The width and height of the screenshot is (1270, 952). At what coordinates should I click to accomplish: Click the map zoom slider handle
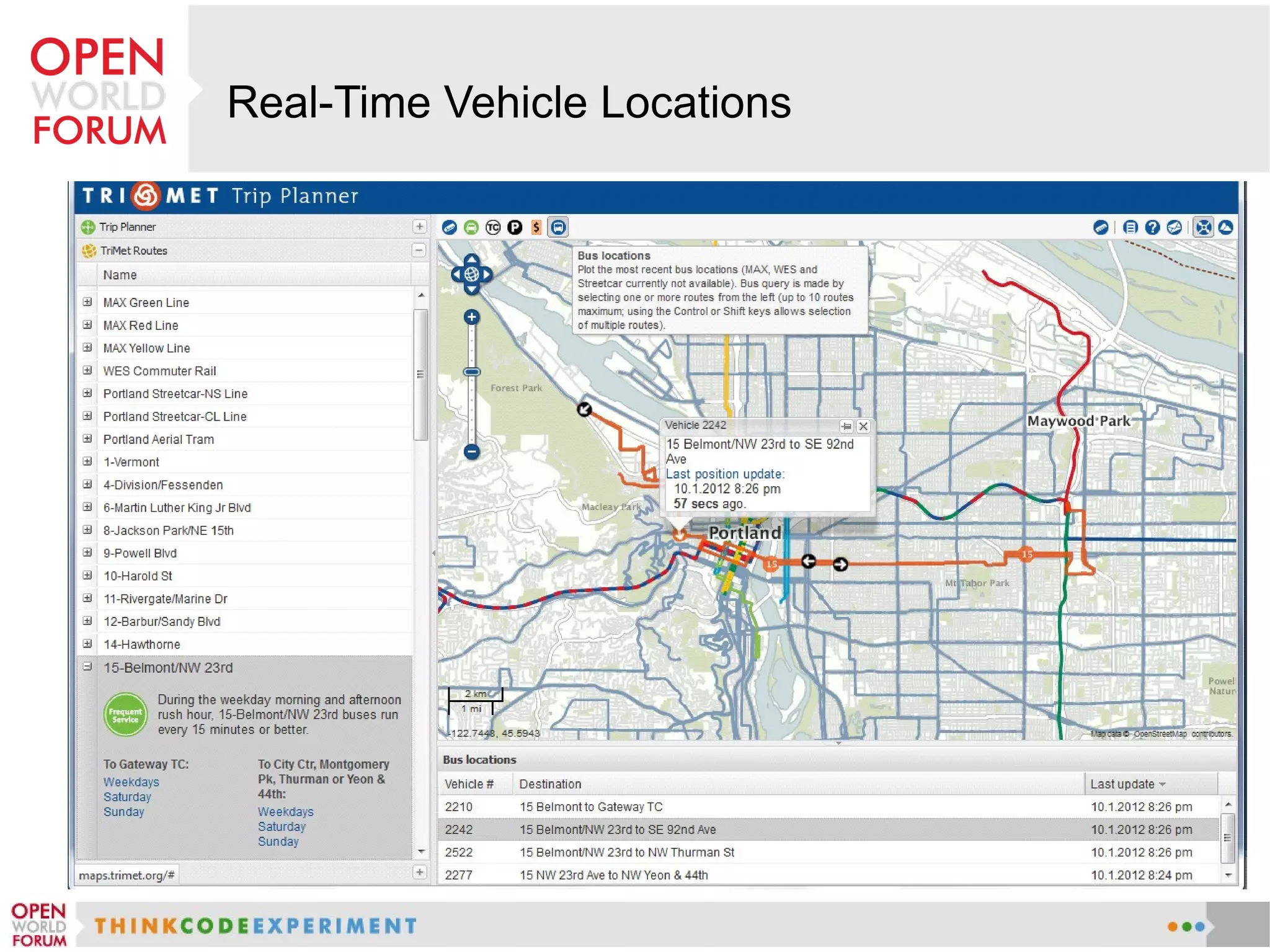point(472,372)
